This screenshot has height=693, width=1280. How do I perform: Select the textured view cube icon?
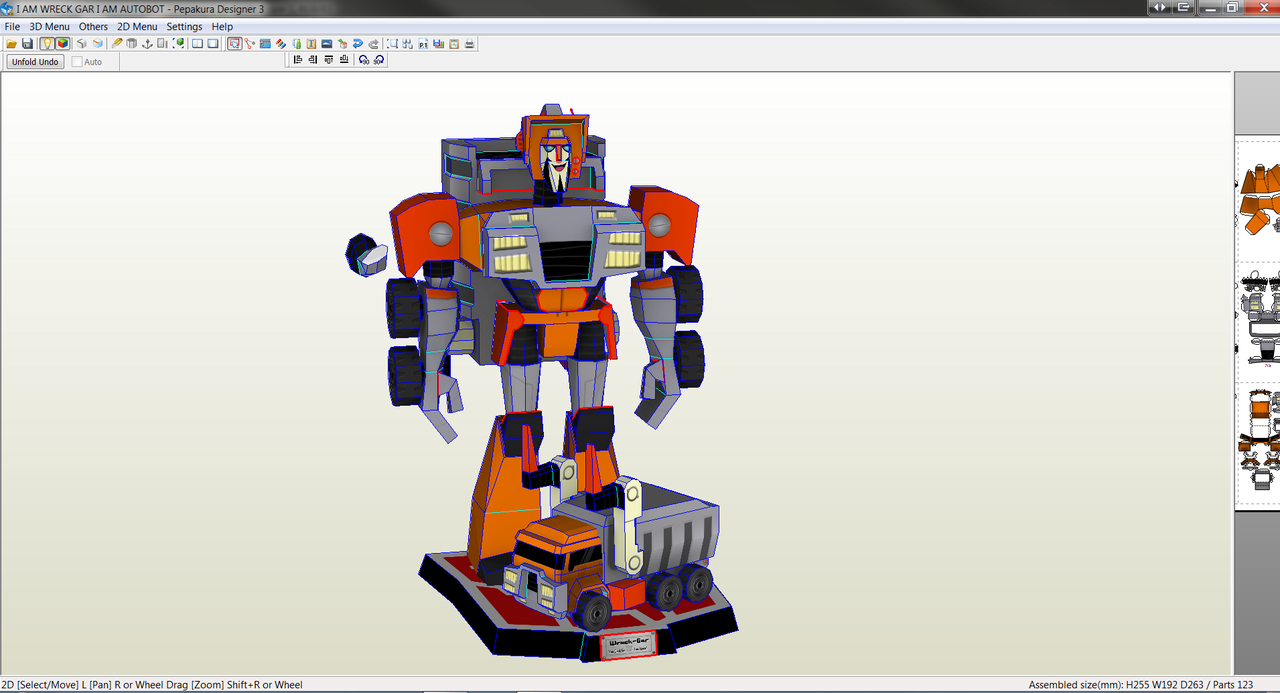(x=61, y=43)
